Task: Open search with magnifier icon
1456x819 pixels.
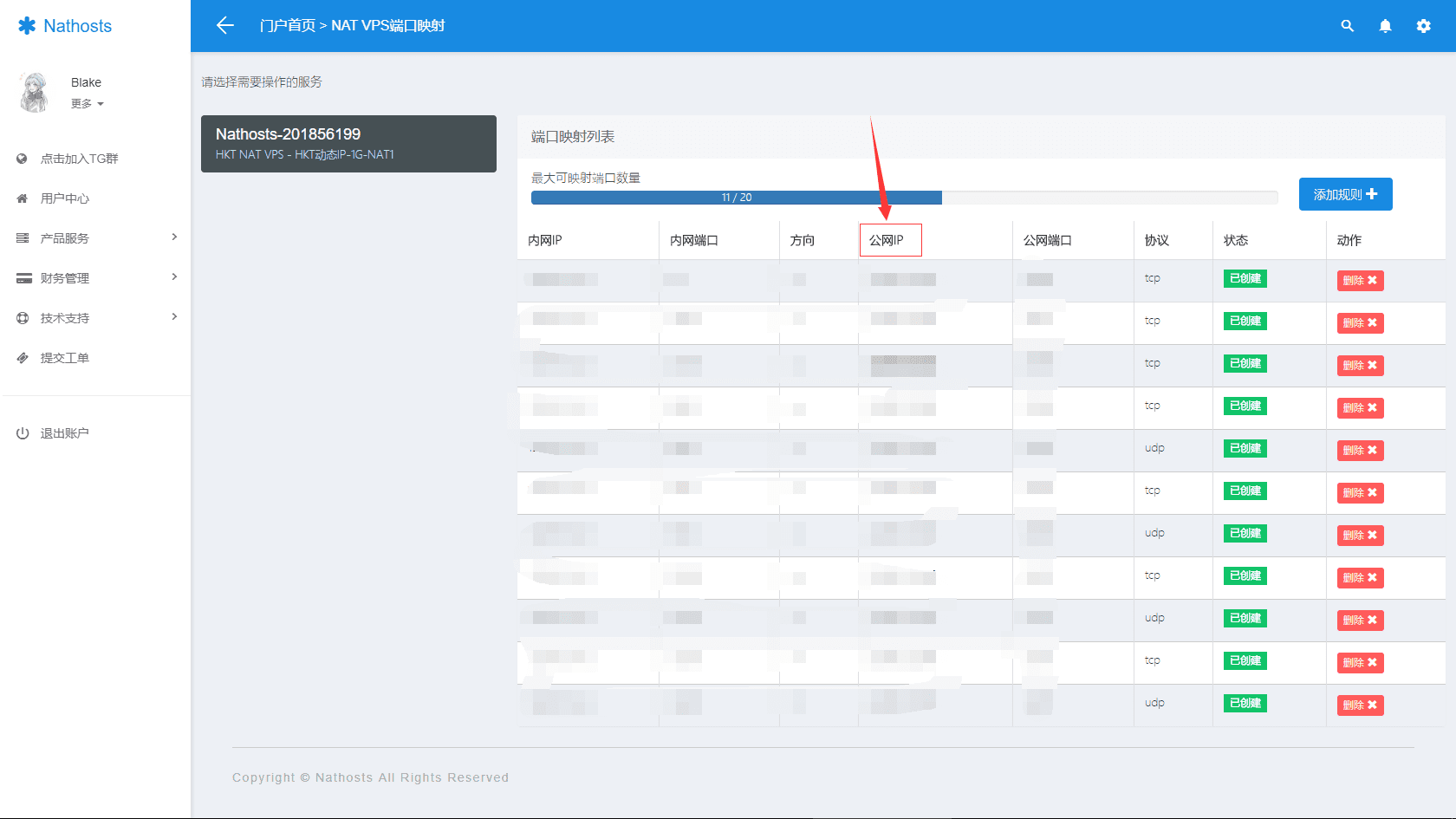Action: coord(1347,26)
